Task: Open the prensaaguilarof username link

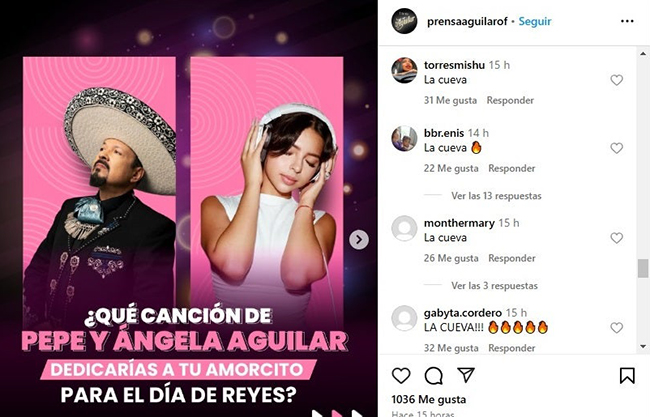Action: pos(467,21)
